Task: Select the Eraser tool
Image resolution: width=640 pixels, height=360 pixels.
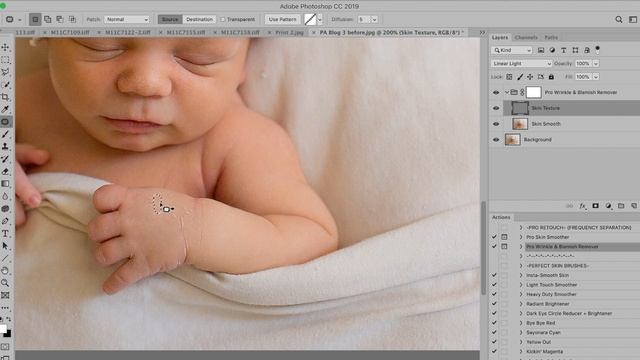Action: click(x=5, y=171)
